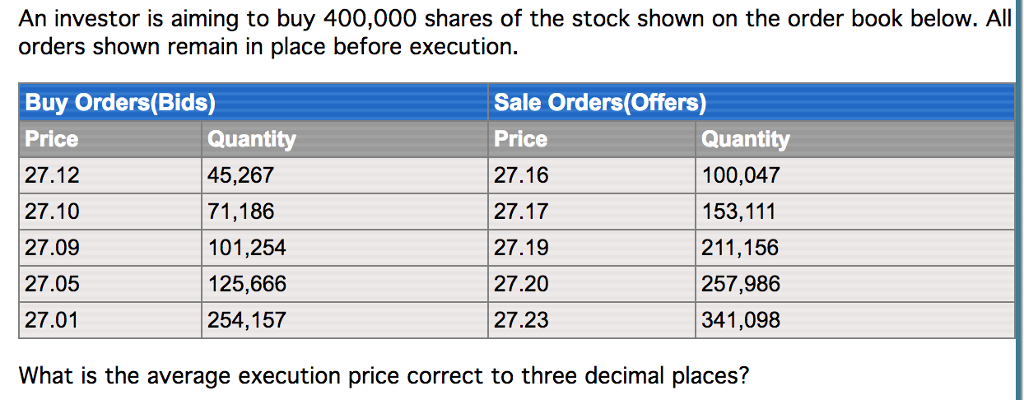Click the 153,111 offer quantity cell
Image resolution: width=1024 pixels, height=400 pixels.
(x=855, y=212)
